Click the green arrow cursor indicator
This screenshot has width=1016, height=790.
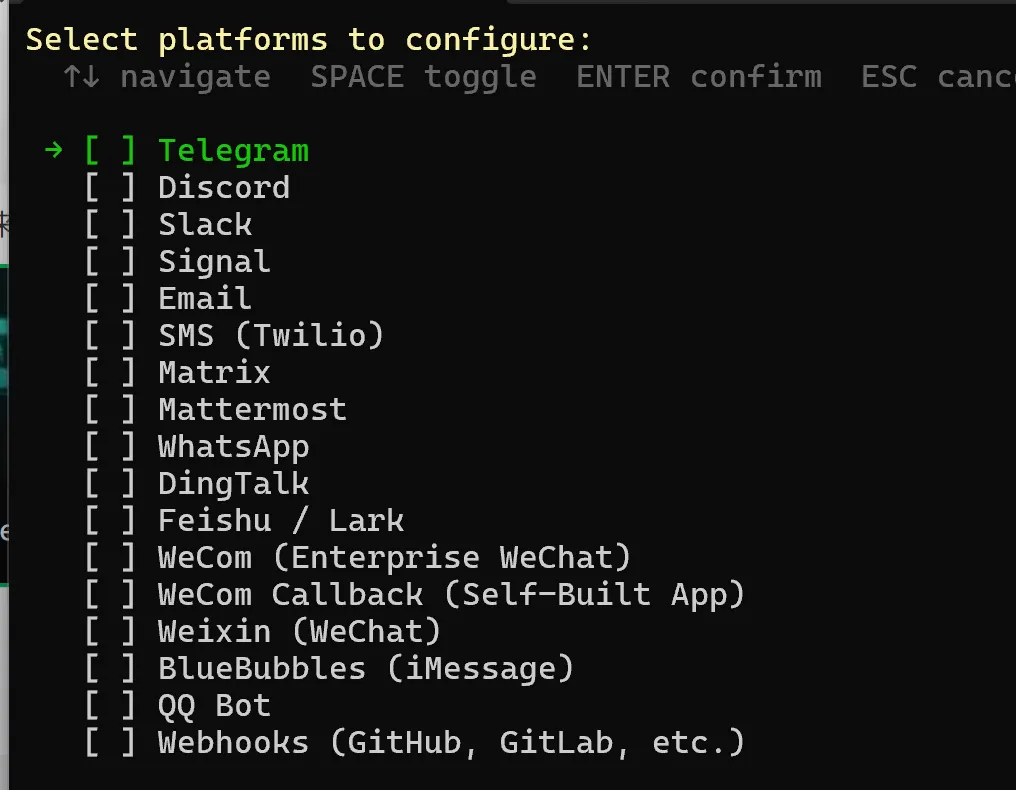(54, 151)
